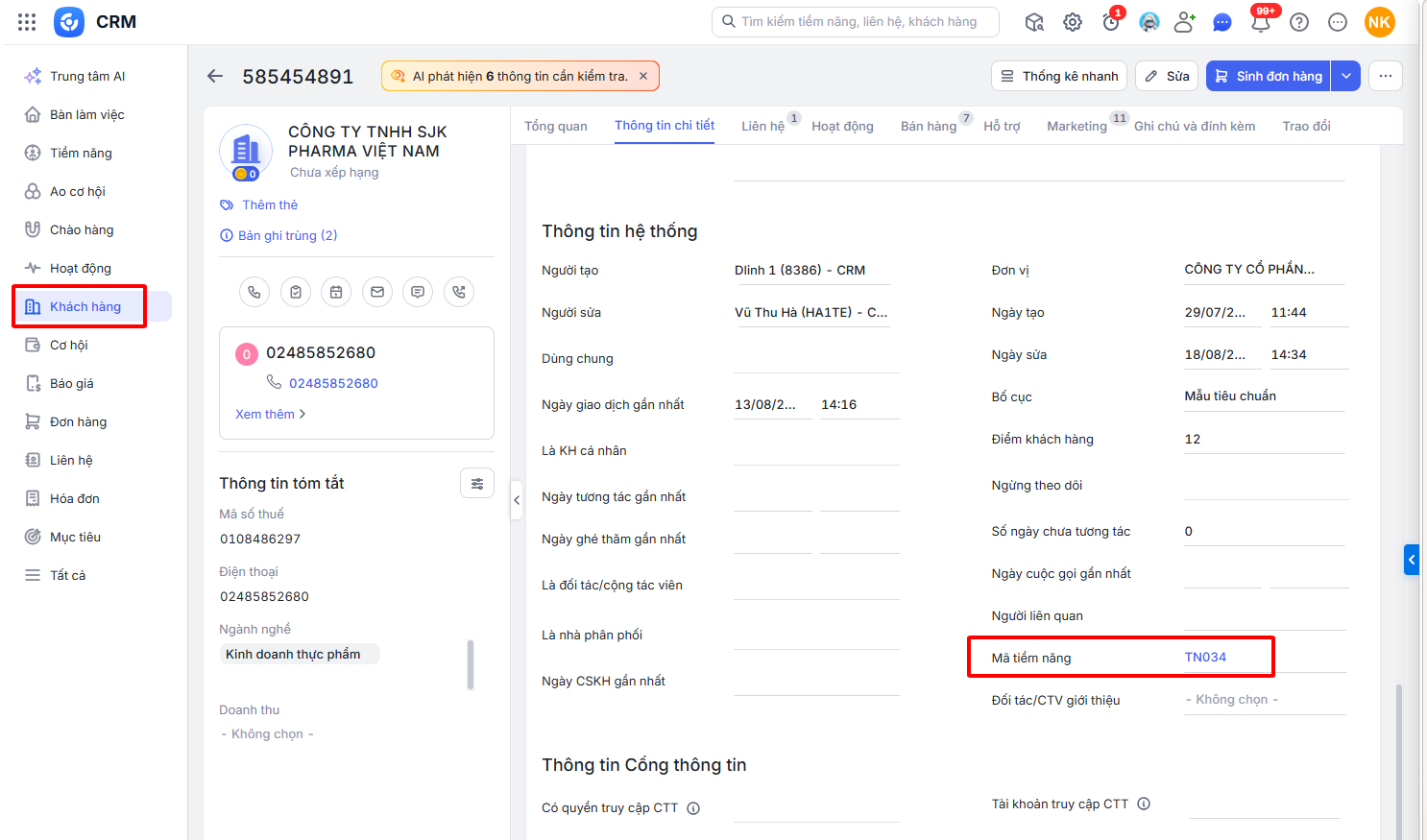Click the Sửa edit button
This screenshot has width=1427, height=840.
[1167, 76]
